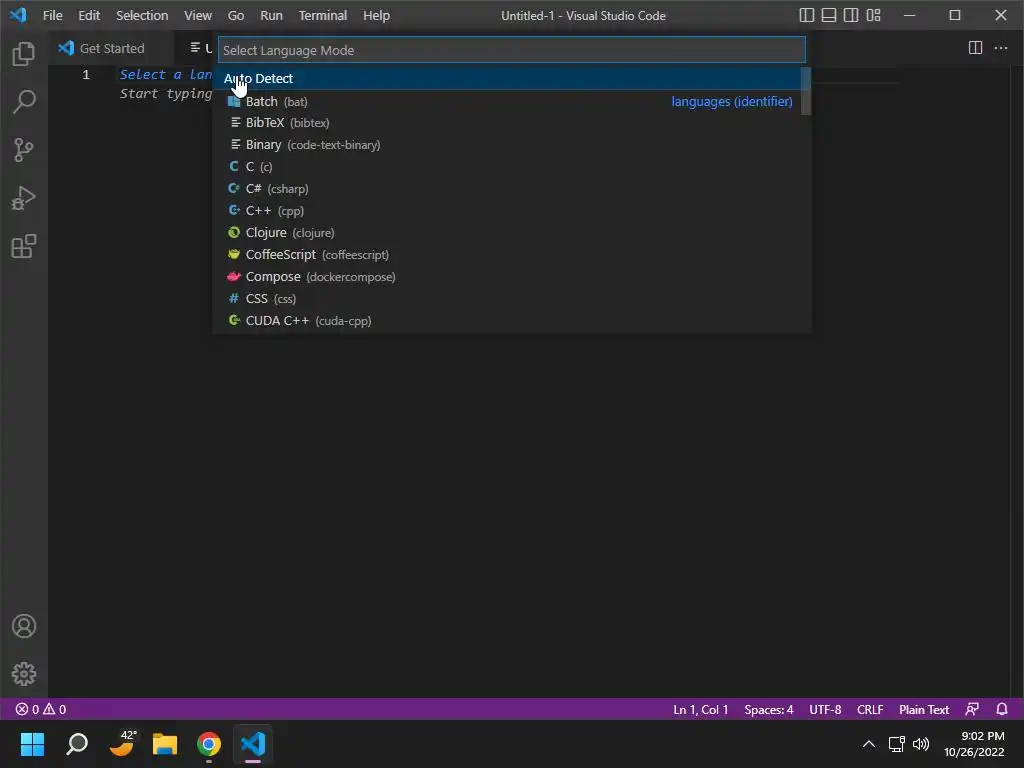Open the Windows Start menu

32,744
